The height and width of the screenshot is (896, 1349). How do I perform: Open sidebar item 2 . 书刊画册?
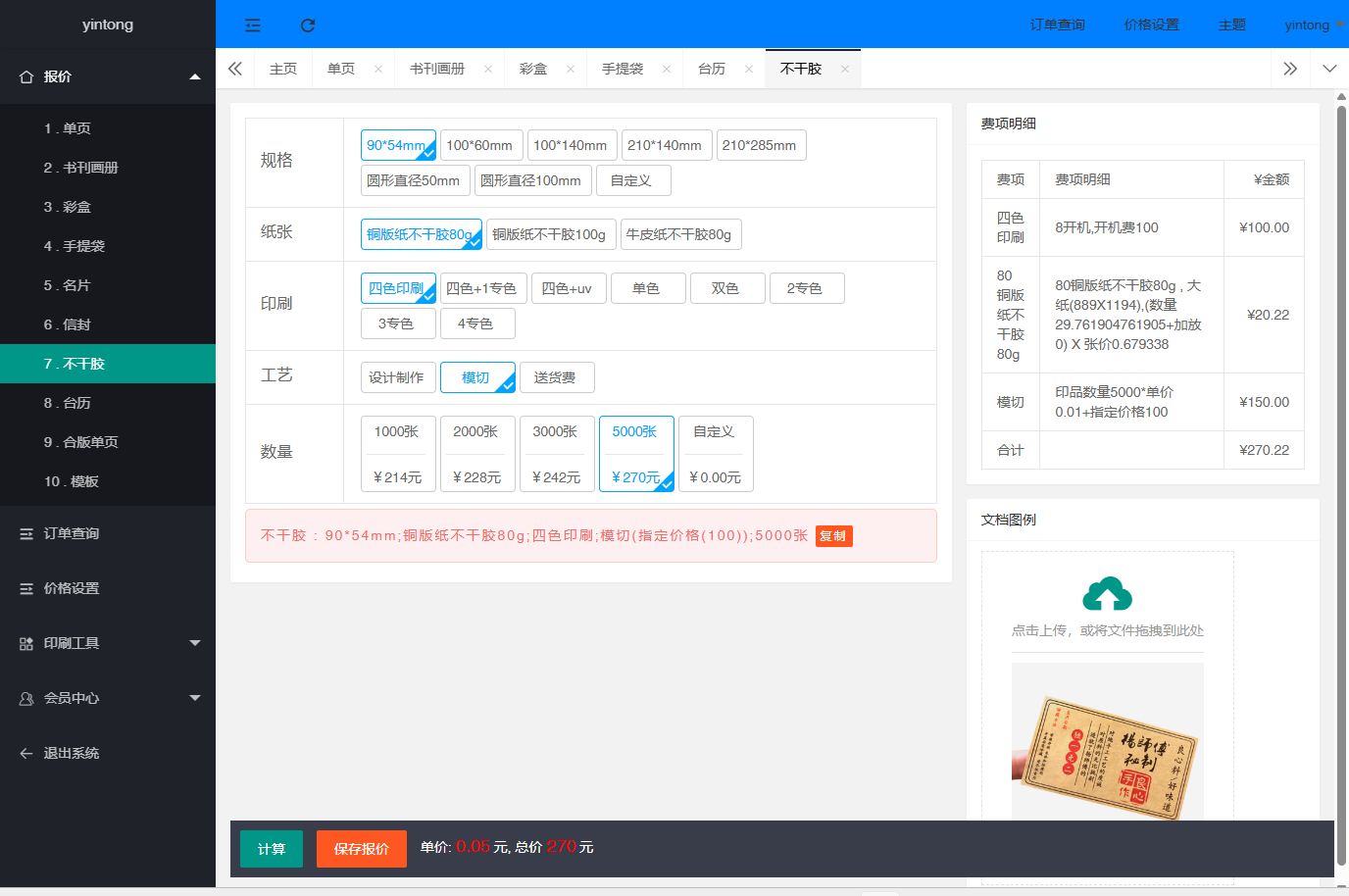pyautogui.click(x=108, y=168)
